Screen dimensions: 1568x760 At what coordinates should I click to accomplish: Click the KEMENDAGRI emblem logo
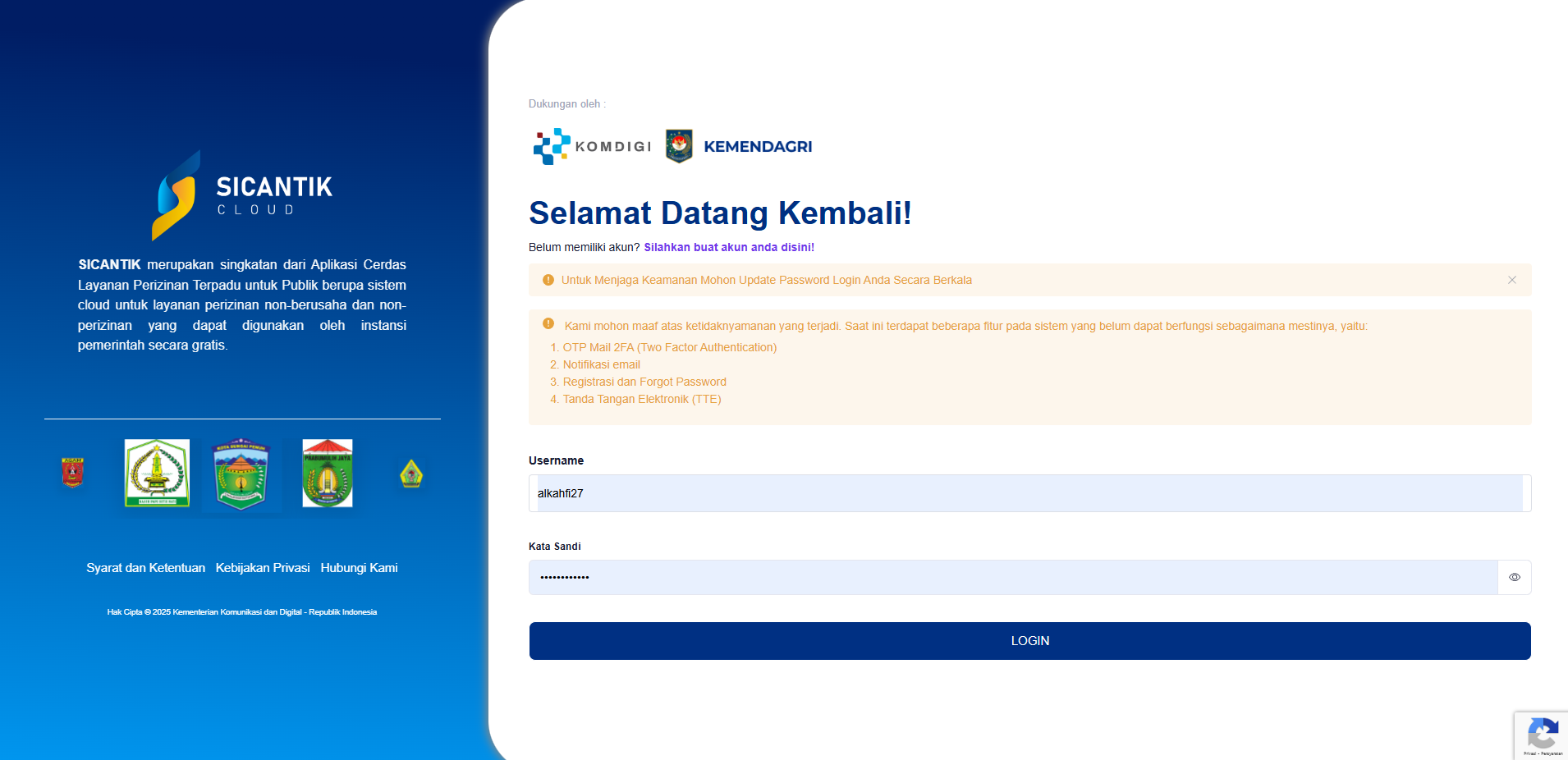coord(679,146)
